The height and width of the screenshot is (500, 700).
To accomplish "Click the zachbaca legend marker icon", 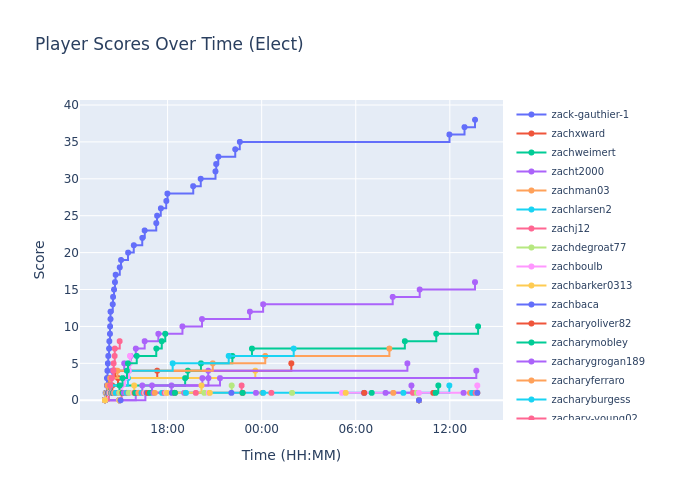I will click(531, 305).
